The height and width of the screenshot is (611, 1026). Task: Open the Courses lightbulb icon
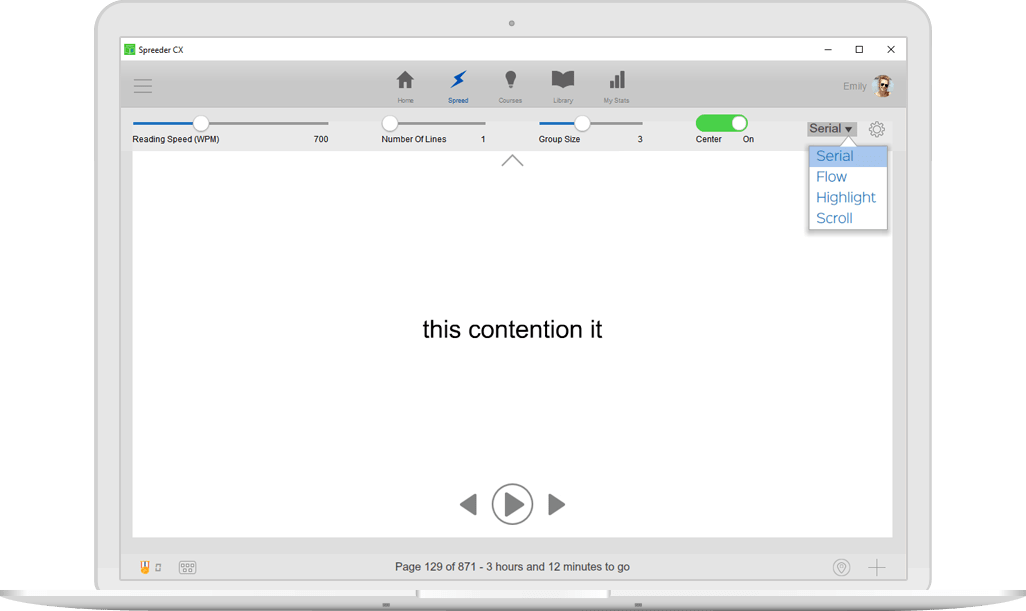point(510,81)
